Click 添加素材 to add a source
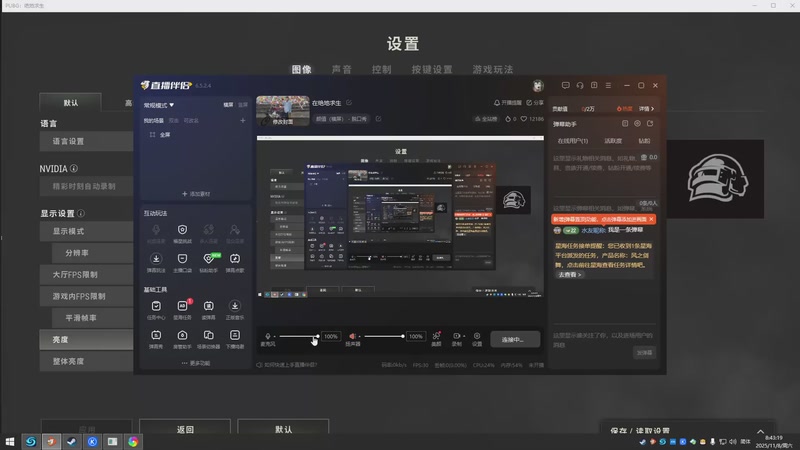Viewport: 800px width, 450px height. click(x=196, y=194)
